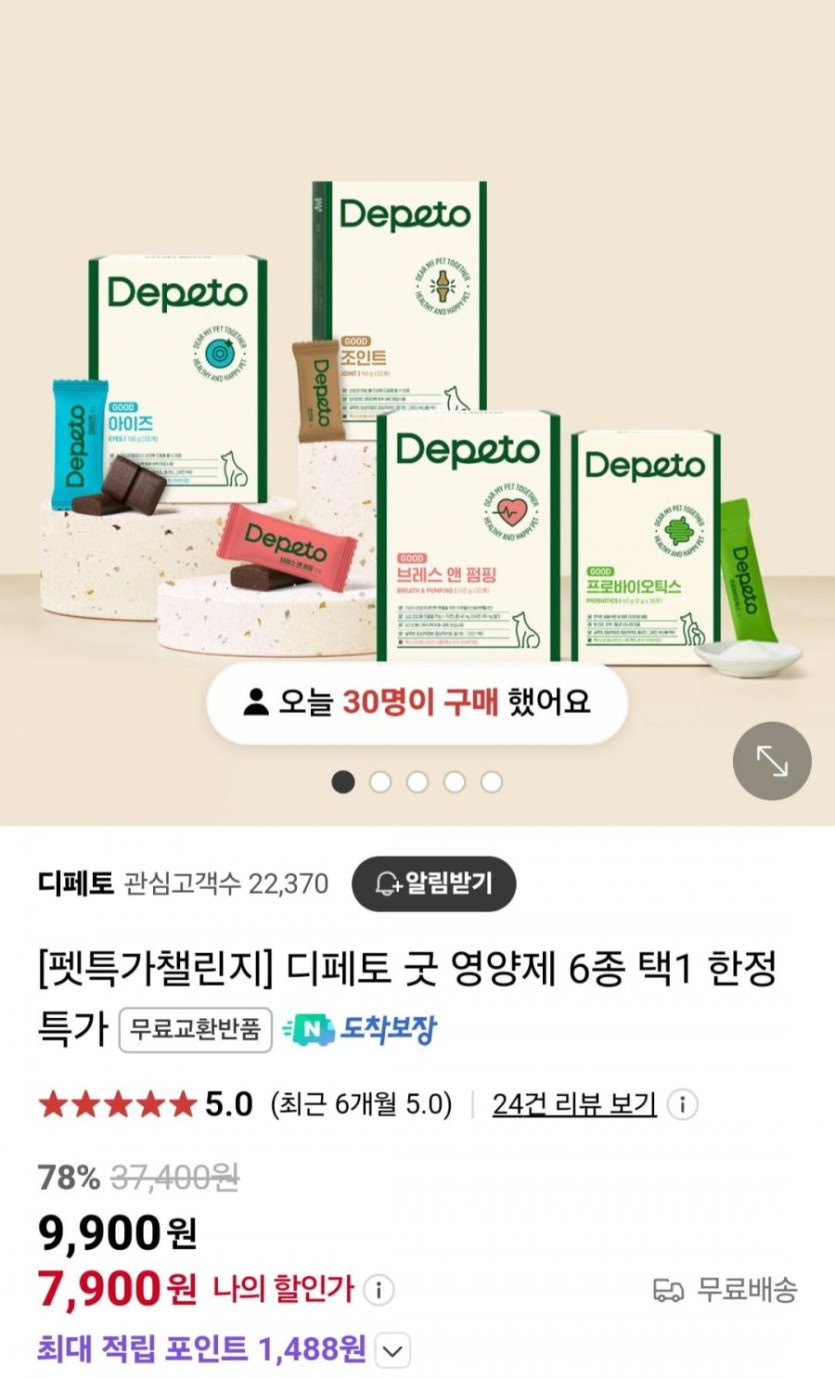Tap the five-star rating icons
Image resolution: width=835 pixels, height=1379 pixels.
point(117,1105)
